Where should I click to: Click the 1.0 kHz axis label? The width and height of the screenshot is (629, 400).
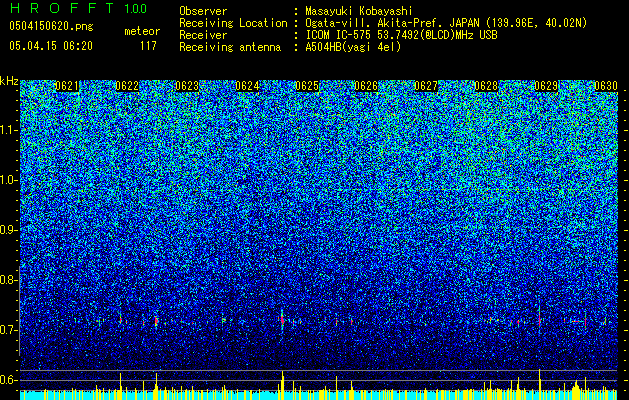click(x=9, y=180)
